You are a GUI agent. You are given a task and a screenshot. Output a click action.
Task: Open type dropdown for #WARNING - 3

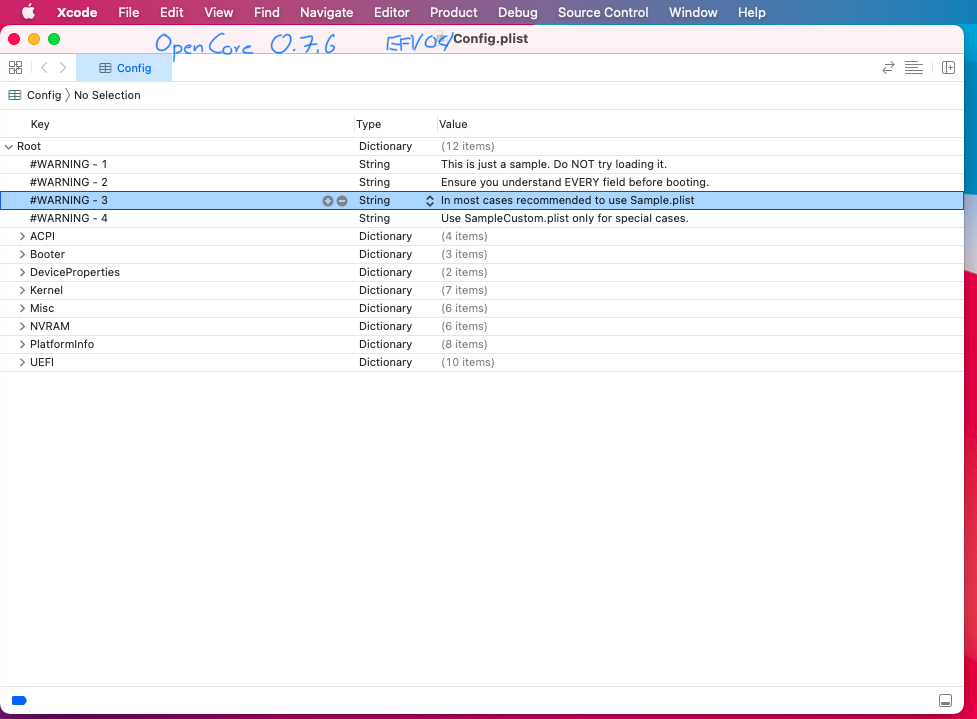pyautogui.click(x=429, y=201)
